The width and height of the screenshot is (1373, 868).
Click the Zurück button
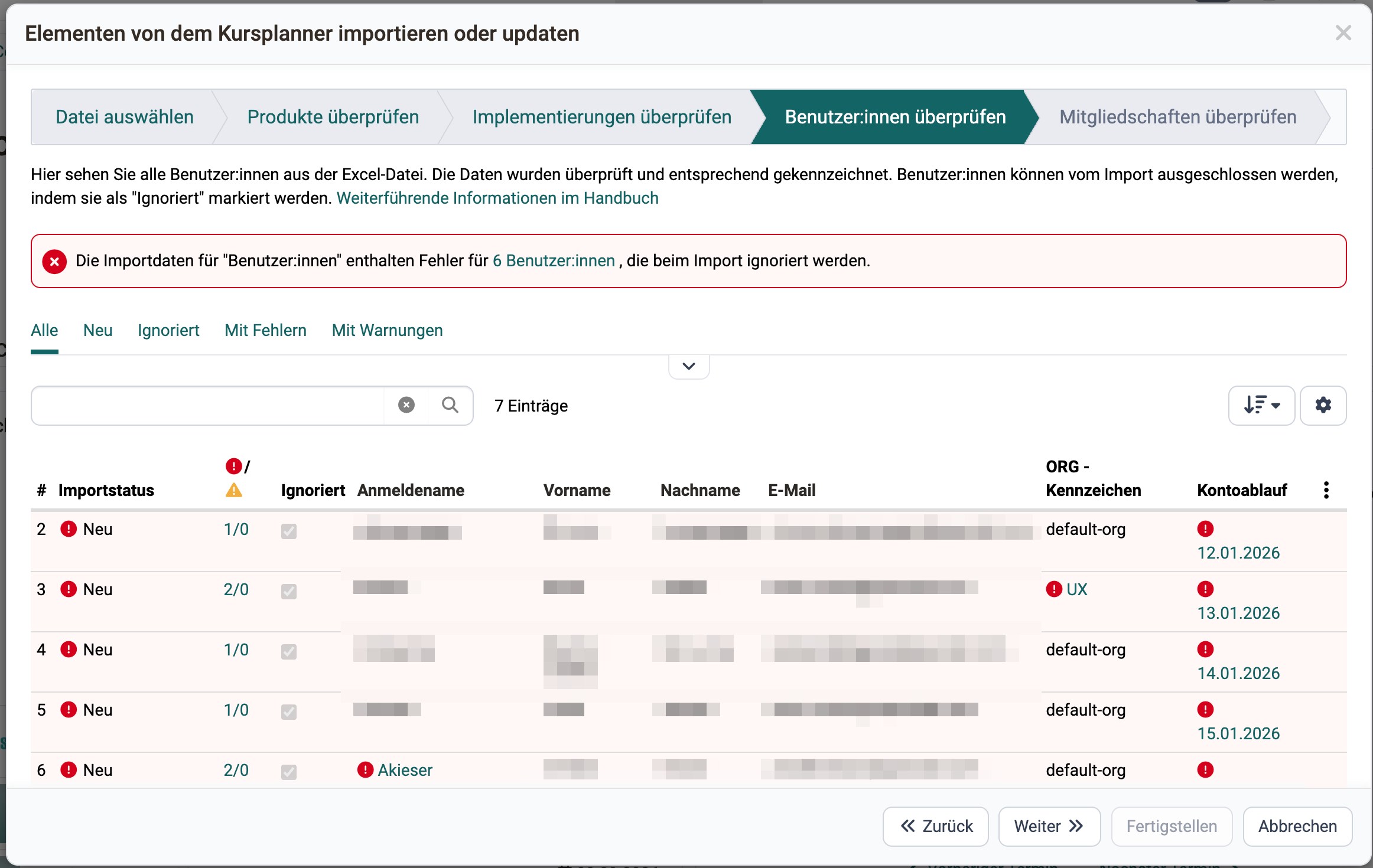click(936, 827)
